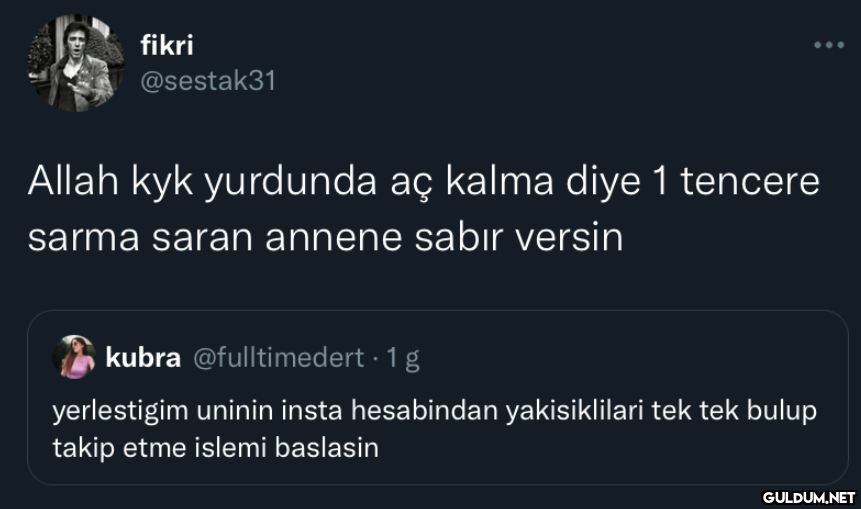Open kubra's profile name in the quoted tweet

coord(143,358)
